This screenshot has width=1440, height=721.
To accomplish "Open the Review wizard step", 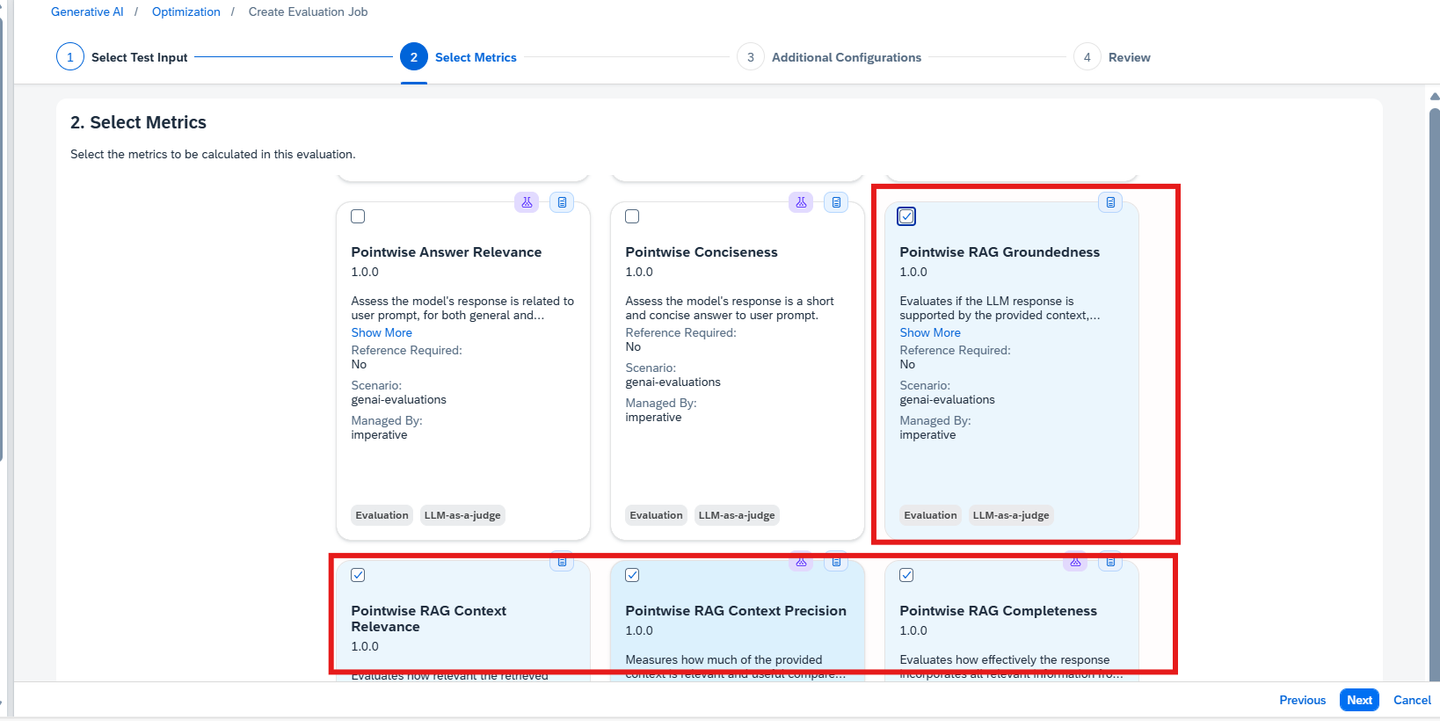I will coord(1112,57).
